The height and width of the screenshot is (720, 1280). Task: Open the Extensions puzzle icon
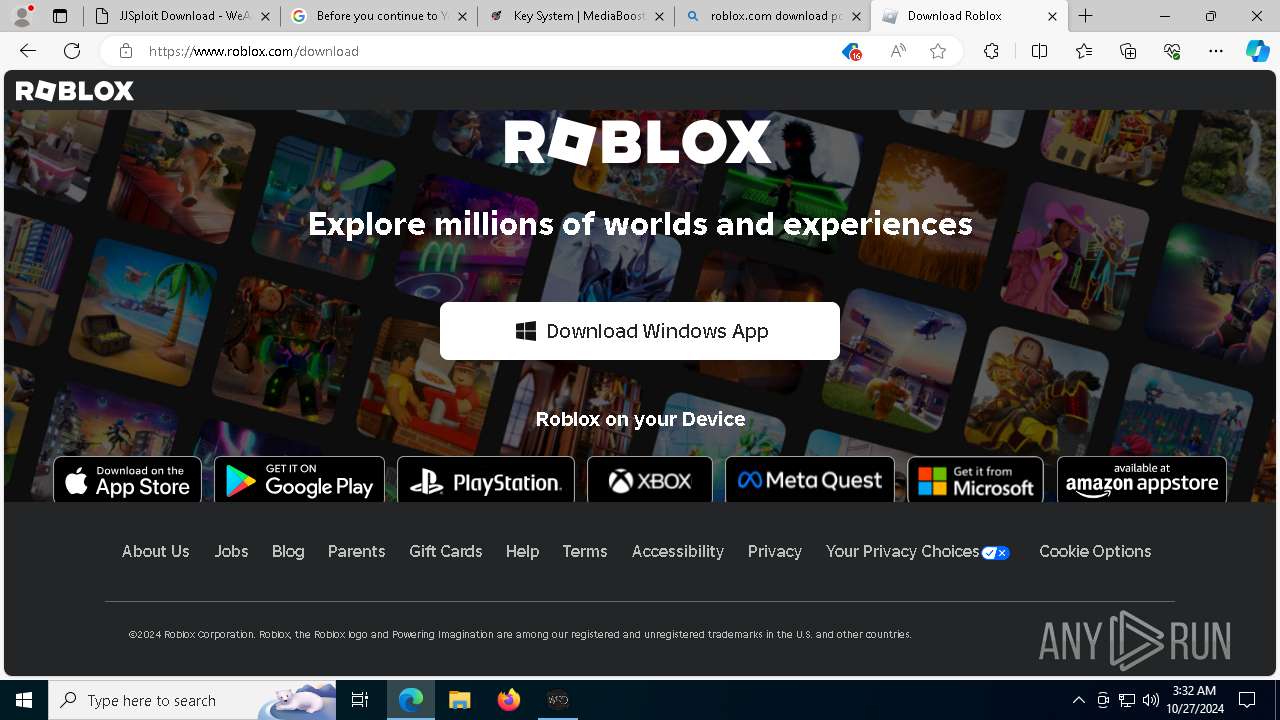tap(991, 51)
